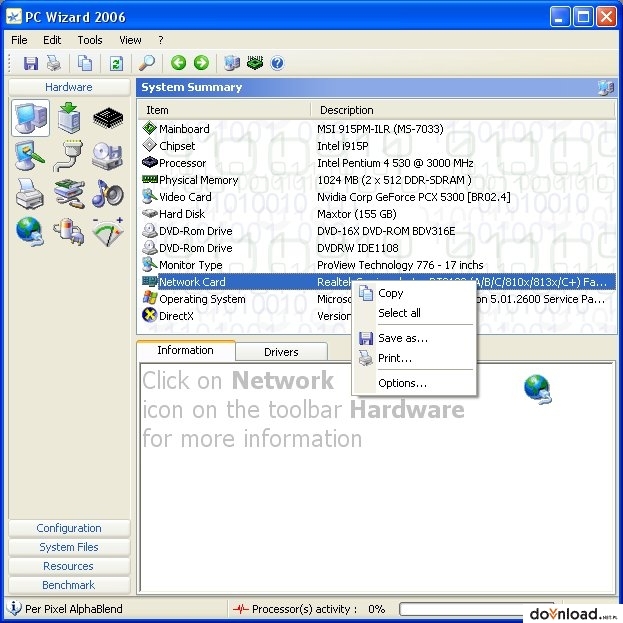Click the Description column header
Viewport: 623px width, 623px height.
tap(463, 110)
